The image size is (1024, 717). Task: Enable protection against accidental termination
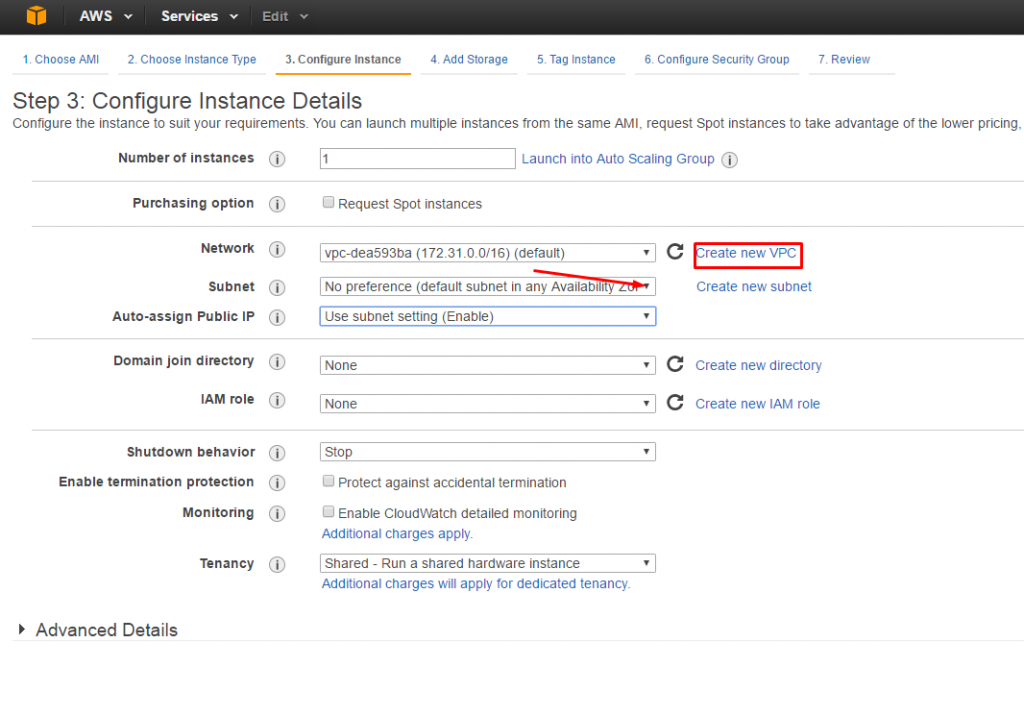point(328,481)
